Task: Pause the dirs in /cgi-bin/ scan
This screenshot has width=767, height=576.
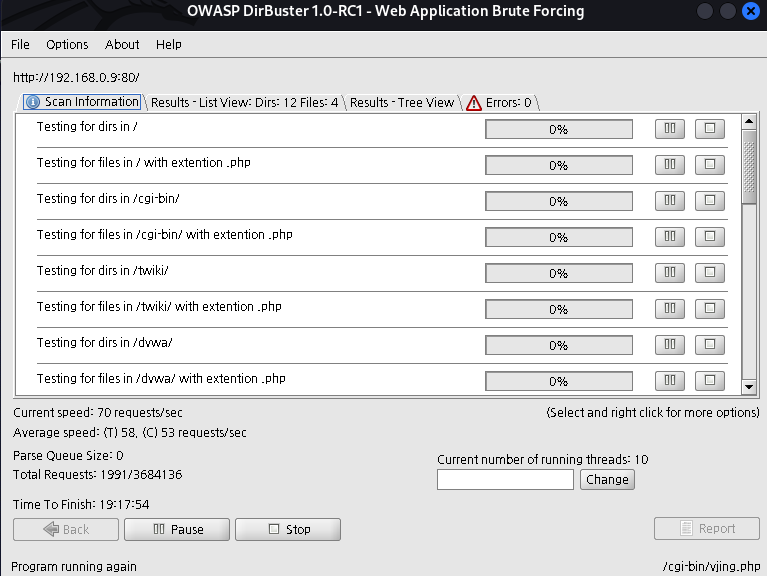Action: coord(670,201)
